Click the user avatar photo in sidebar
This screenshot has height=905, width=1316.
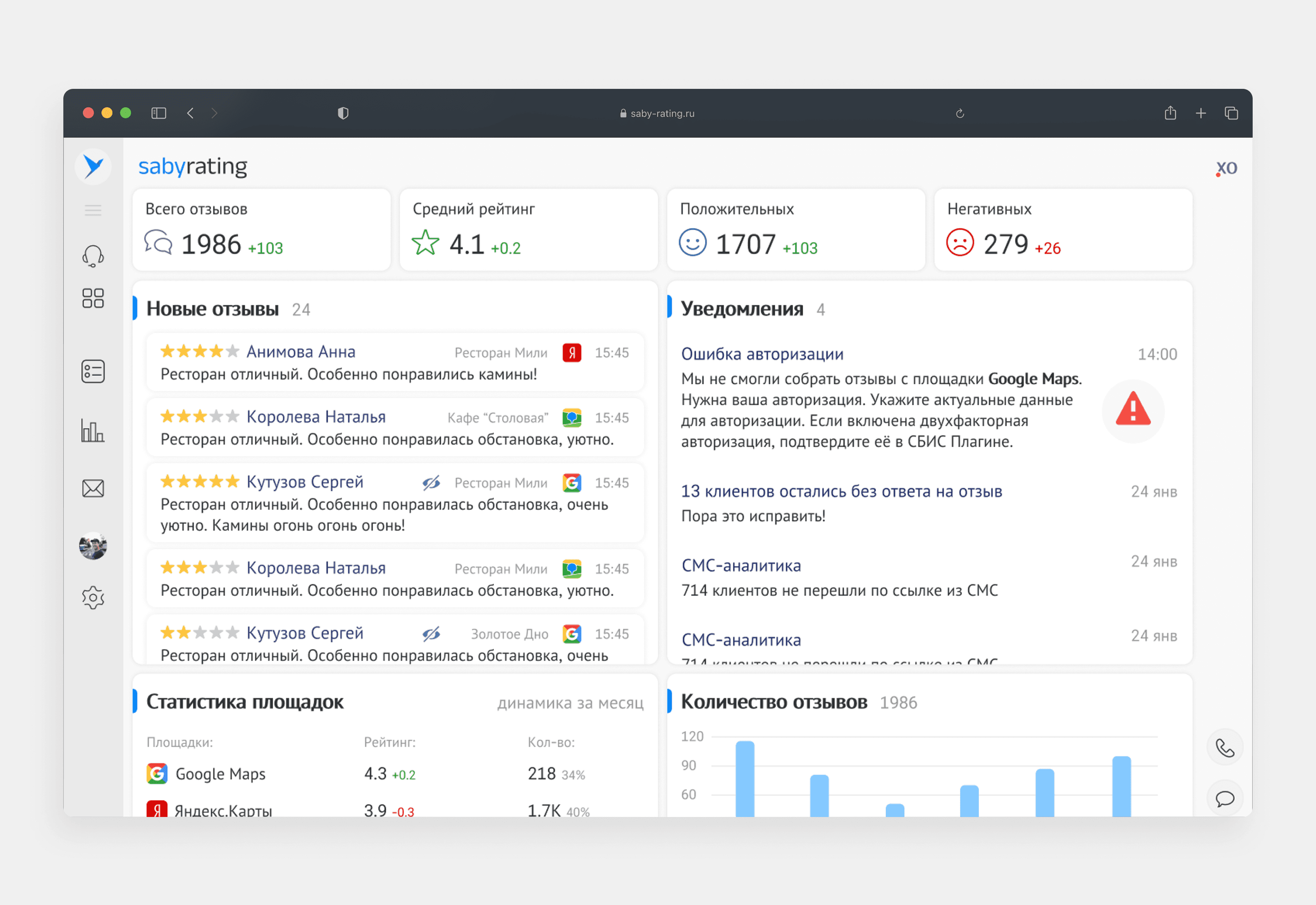(93, 546)
